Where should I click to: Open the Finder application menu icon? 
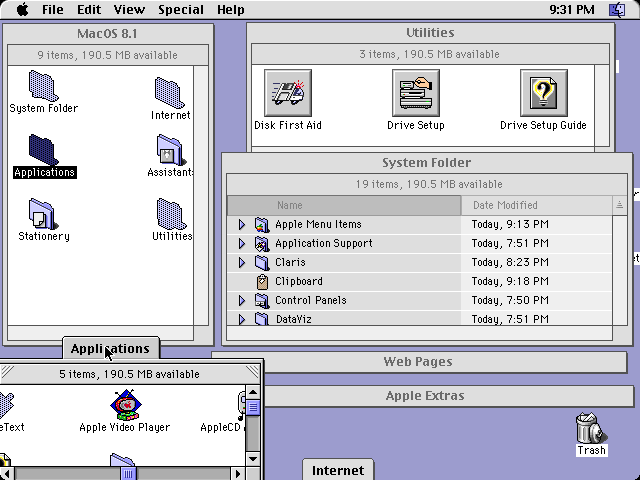617,9
